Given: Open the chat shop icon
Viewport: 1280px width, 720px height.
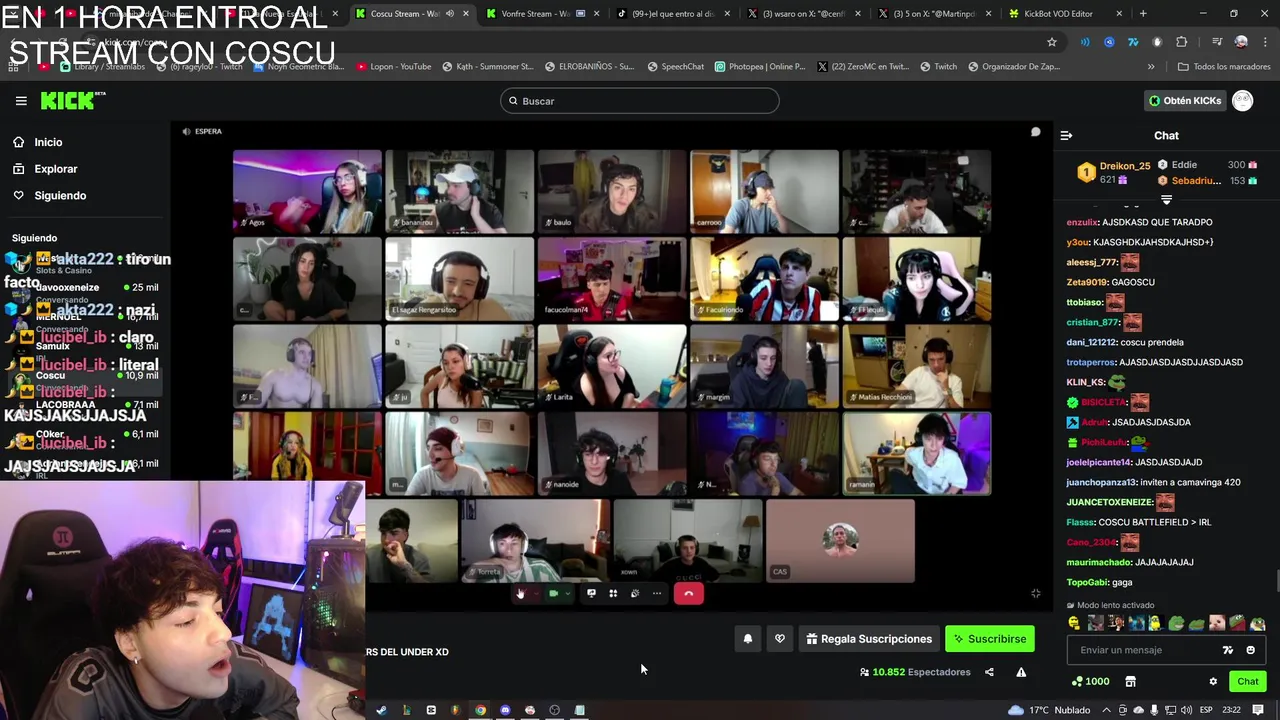Looking at the screenshot, I should click(x=1130, y=681).
